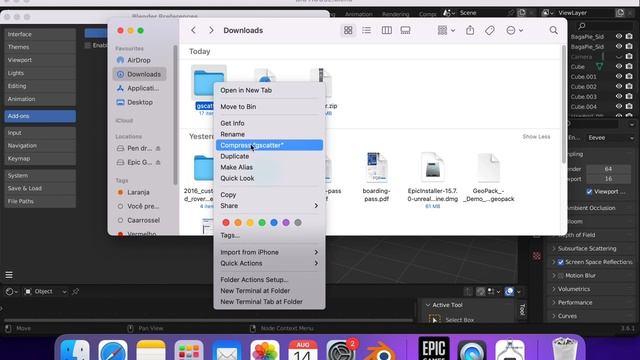Open the Object mode dropdown
Screen dimensions: 640x360
click(x=45, y=291)
